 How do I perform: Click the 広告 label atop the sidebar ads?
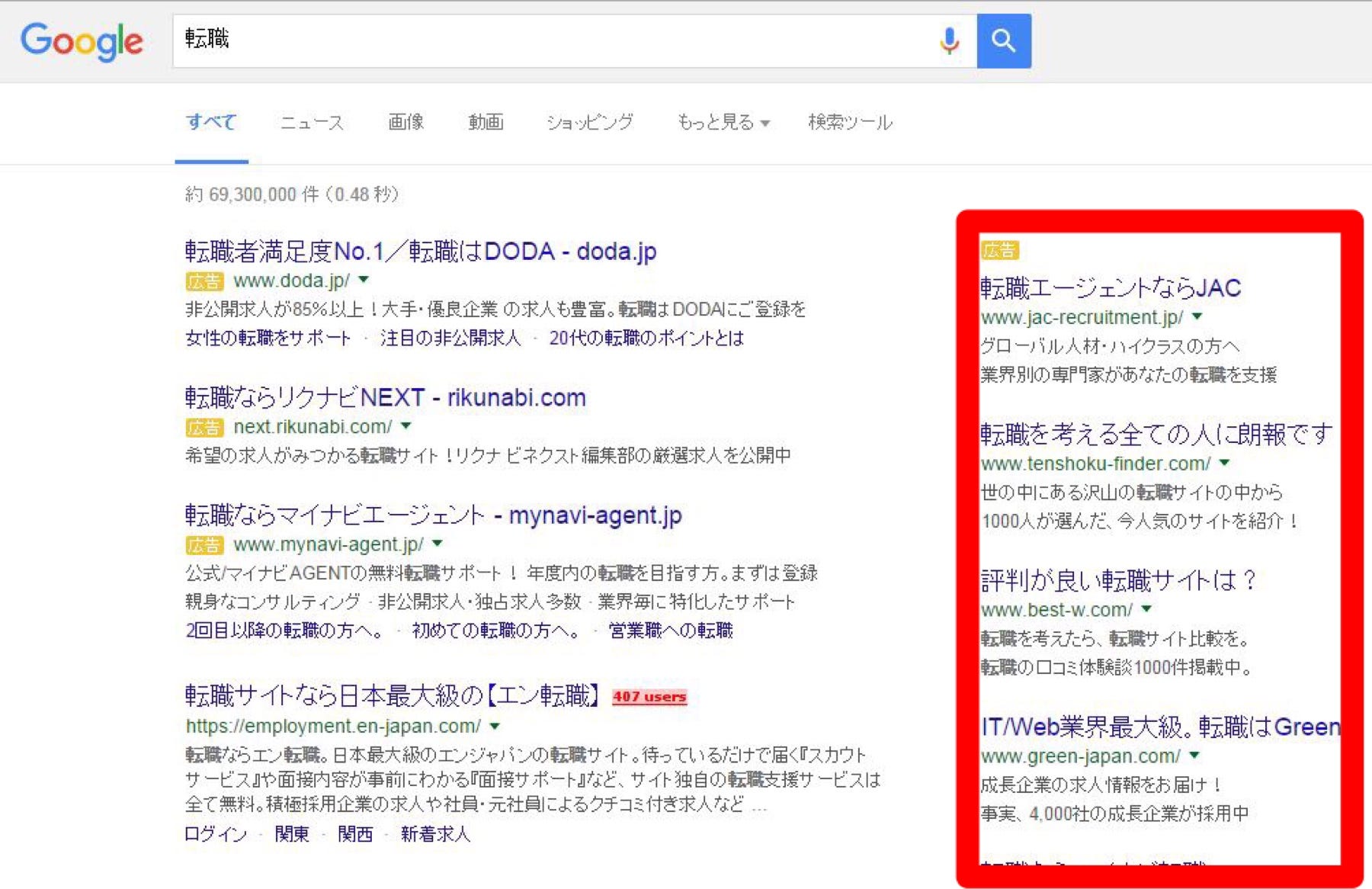[x=999, y=250]
